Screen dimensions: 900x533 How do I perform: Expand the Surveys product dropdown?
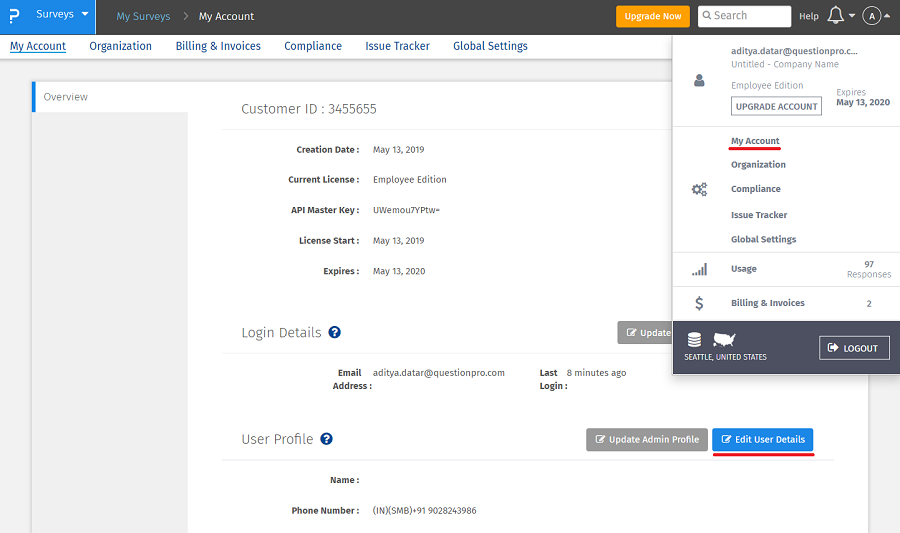pos(62,16)
